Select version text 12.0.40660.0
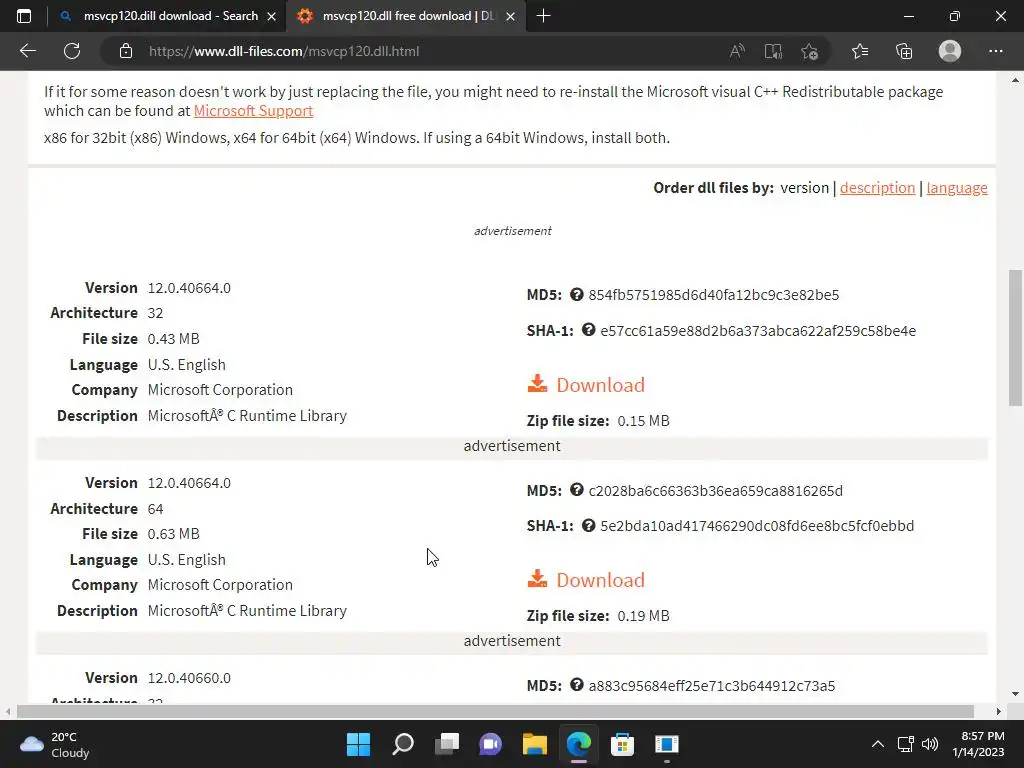This screenshot has width=1024, height=768. pos(189,678)
